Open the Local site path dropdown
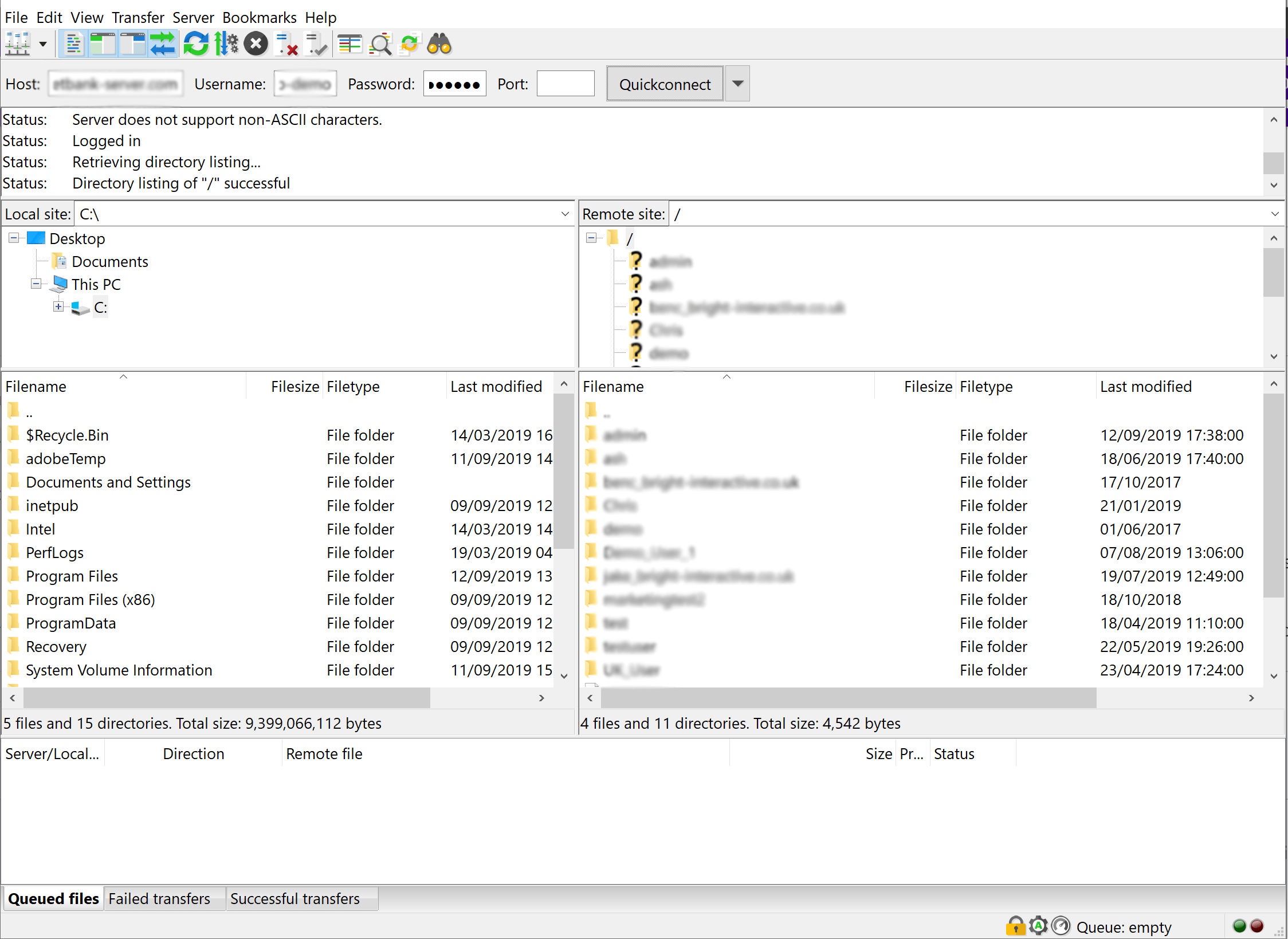 coord(565,214)
